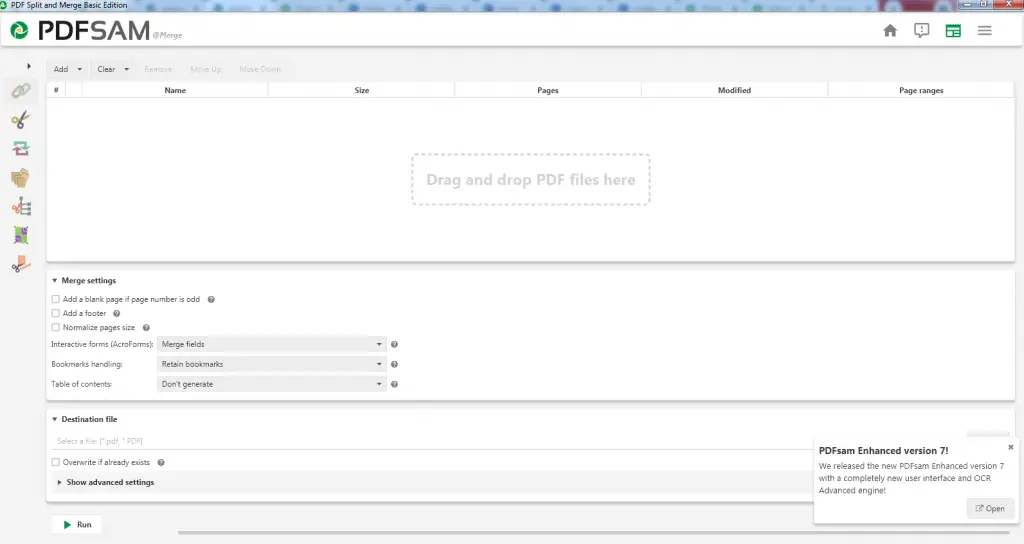Image resolution: width=1024 pixels, height=544 pixels.
Task: Sort table by Name column
Action: coord(175,90)
